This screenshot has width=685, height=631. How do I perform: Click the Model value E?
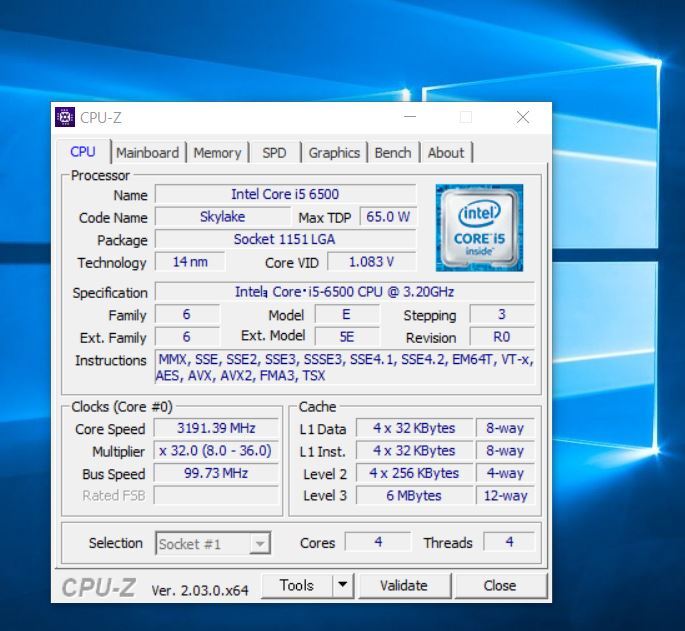tap(347, 314)
